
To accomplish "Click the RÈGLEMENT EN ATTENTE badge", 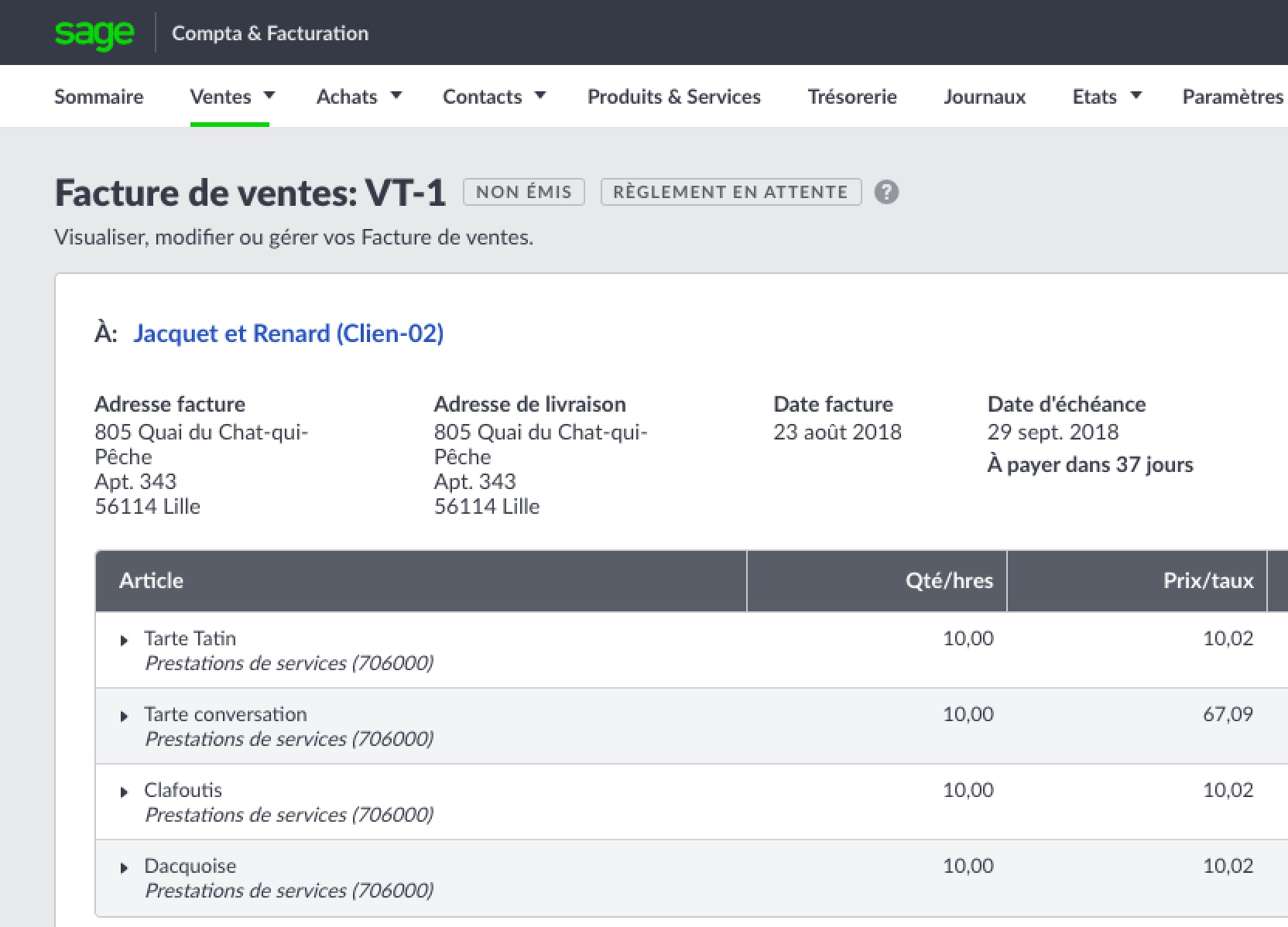I will (730, 192).
